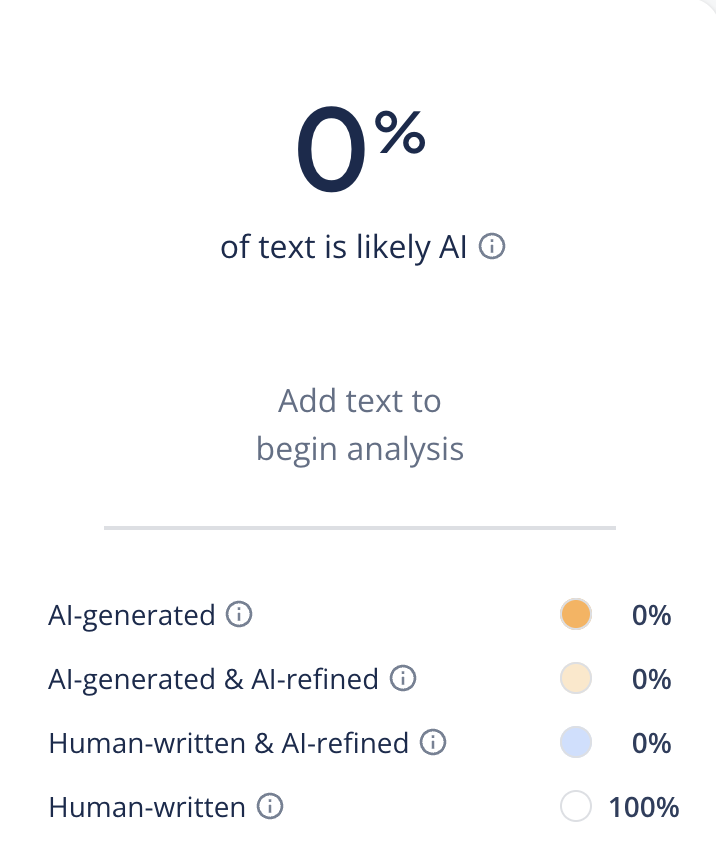This screenshot has width=716, height=854.
Task: Click 'of text is likely AI' caption
Action: tap(344, 247)
